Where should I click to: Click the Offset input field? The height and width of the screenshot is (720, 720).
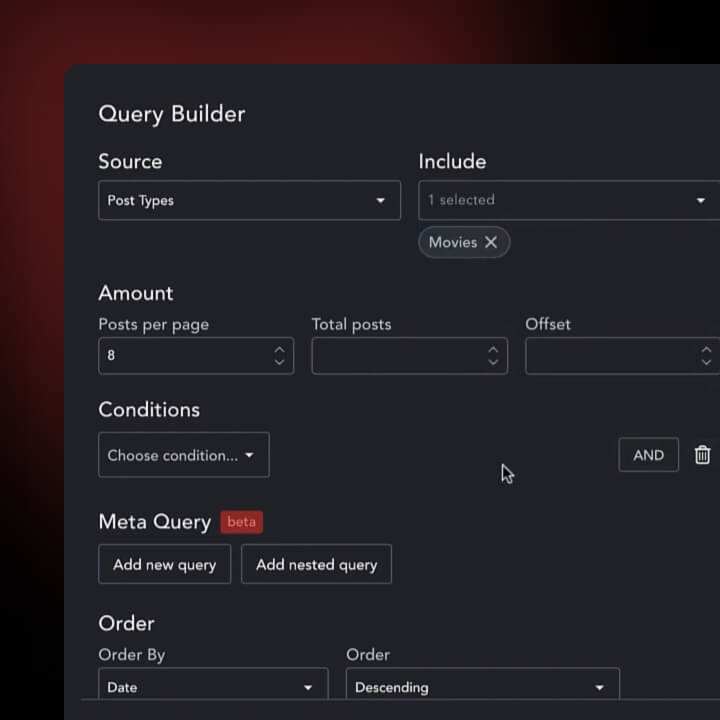[x=610, y=355]
